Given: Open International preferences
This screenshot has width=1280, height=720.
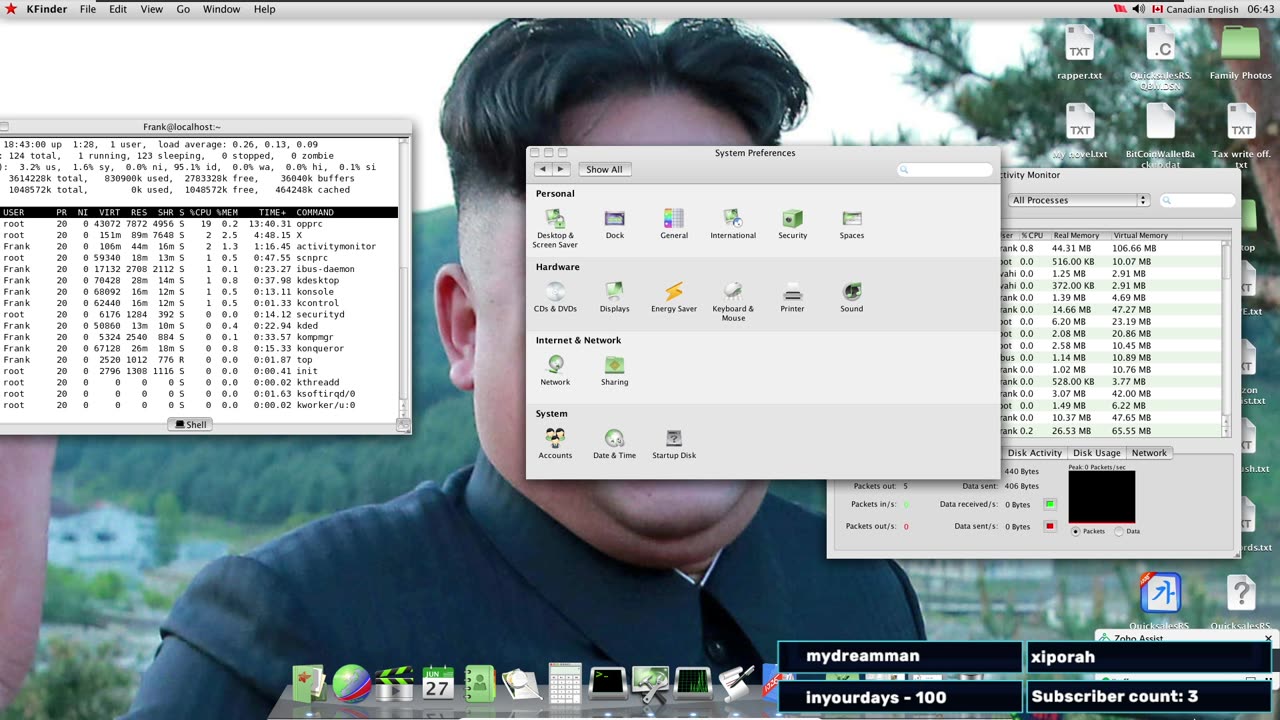Looking at the screenshot, I should [733, 224].
